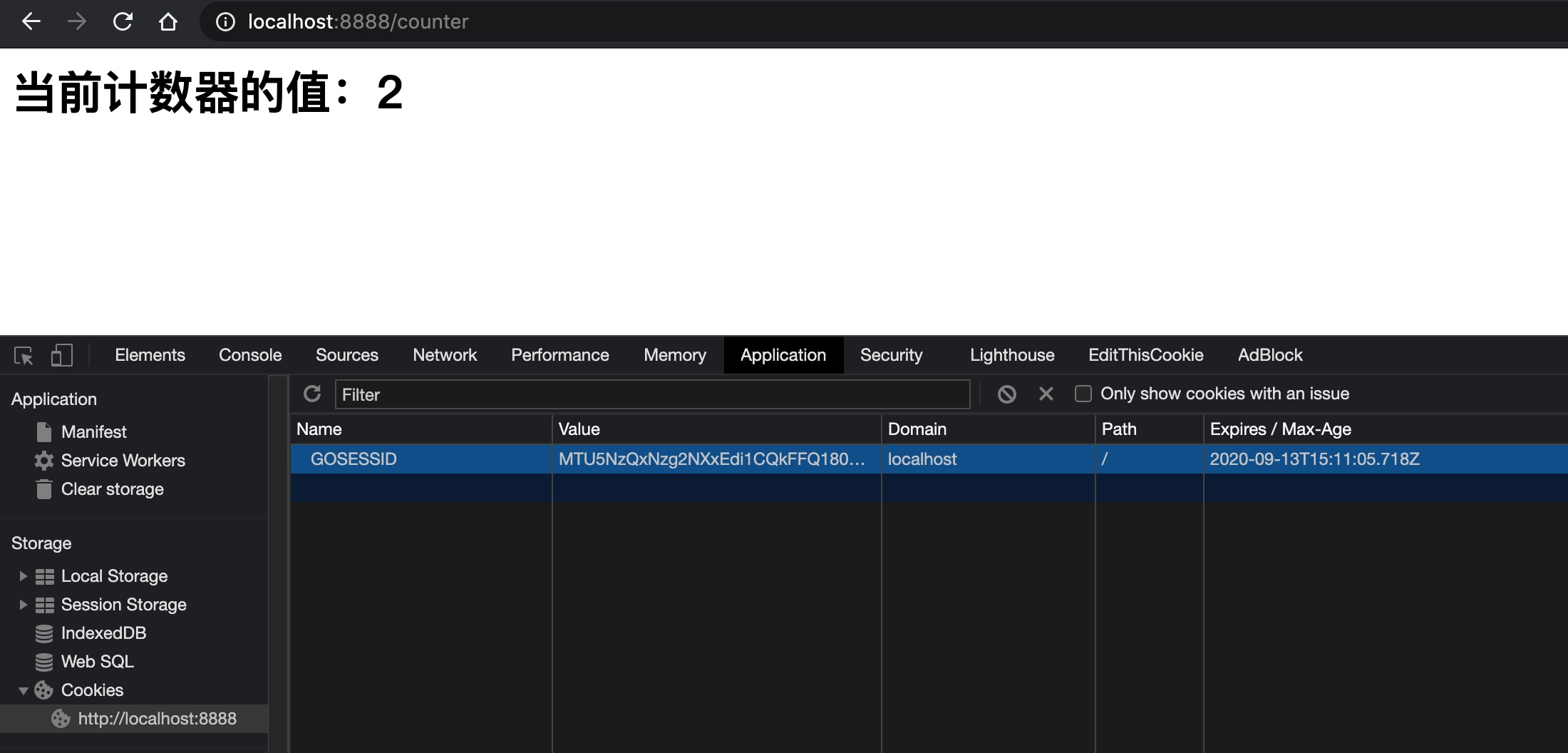
Task: Select Service Workers in the sidebar
Action: tap(123, 461)
